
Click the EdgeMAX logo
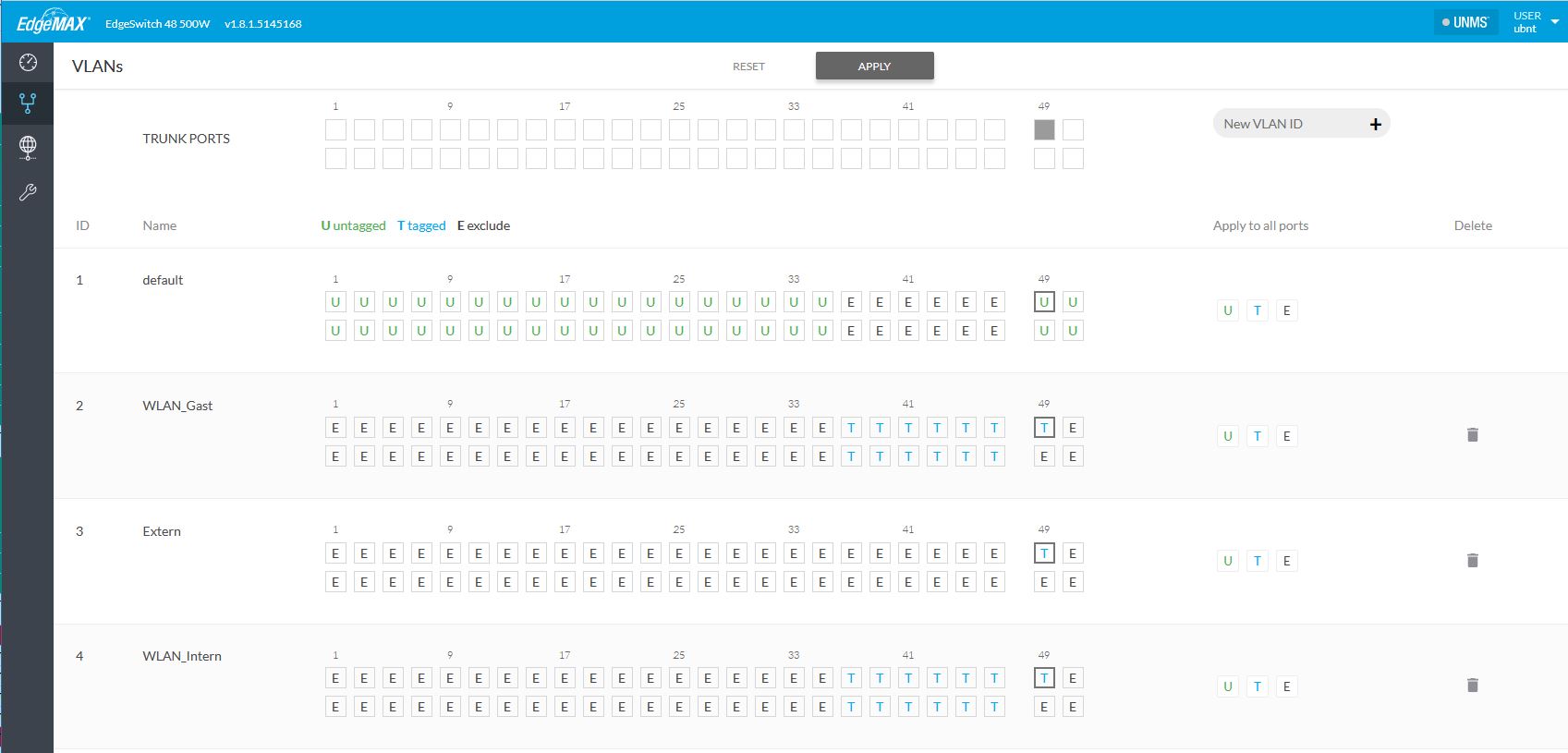pyautogui.click(x=52, y=22)
